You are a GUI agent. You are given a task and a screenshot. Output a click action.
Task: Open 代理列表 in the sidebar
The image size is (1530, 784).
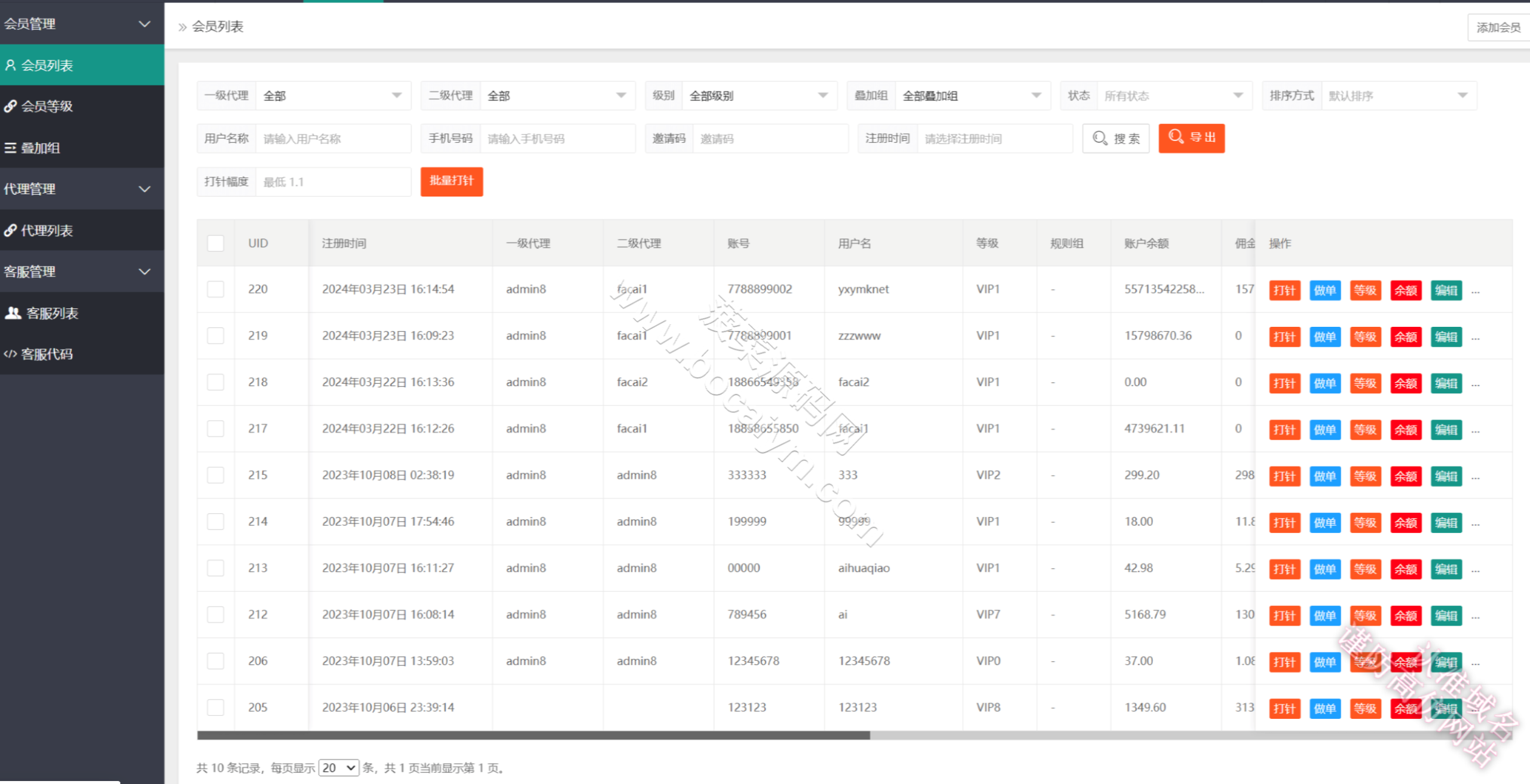82,230
